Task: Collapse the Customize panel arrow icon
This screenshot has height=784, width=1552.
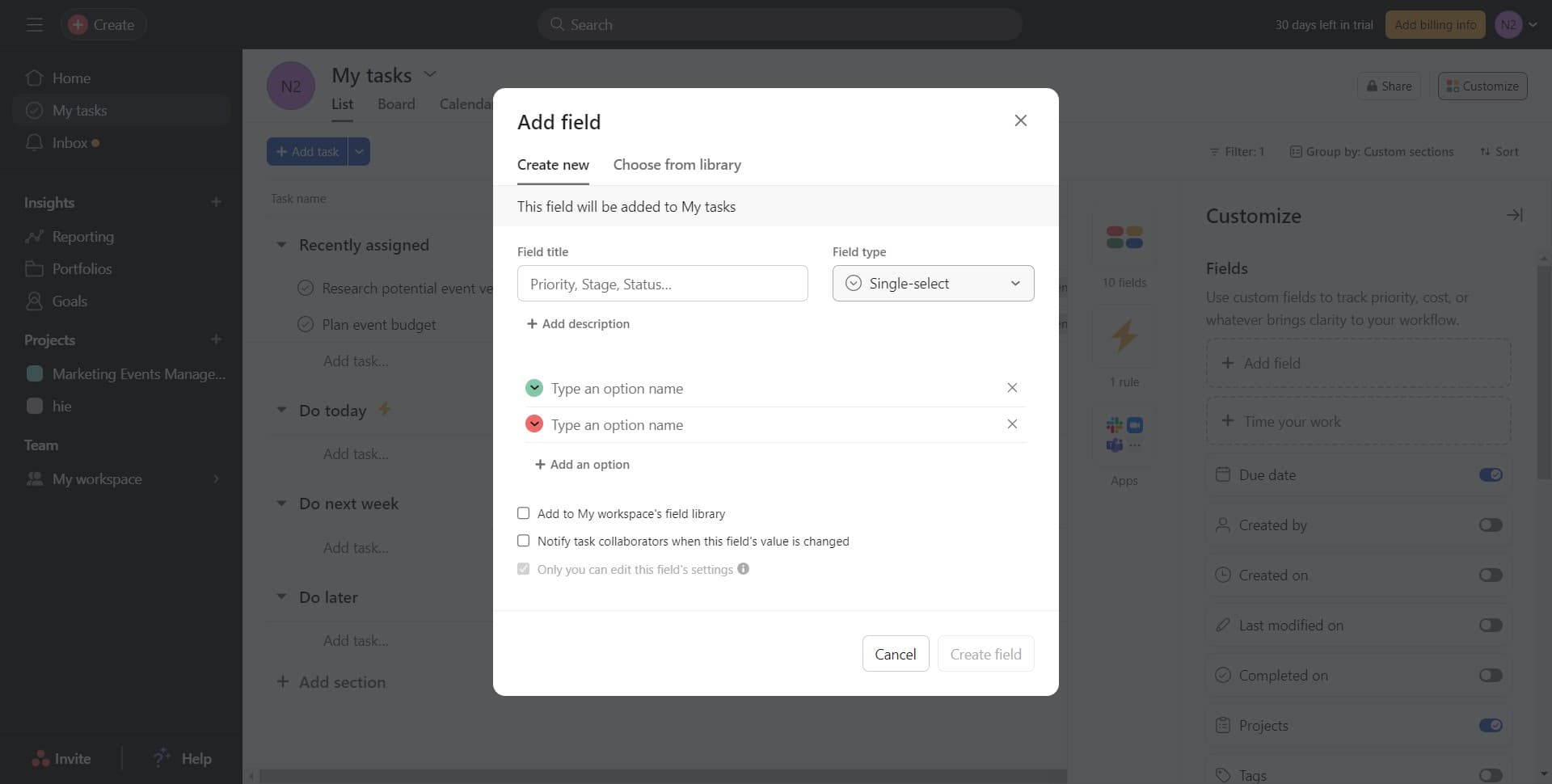Action: (x=1514, y=215)
